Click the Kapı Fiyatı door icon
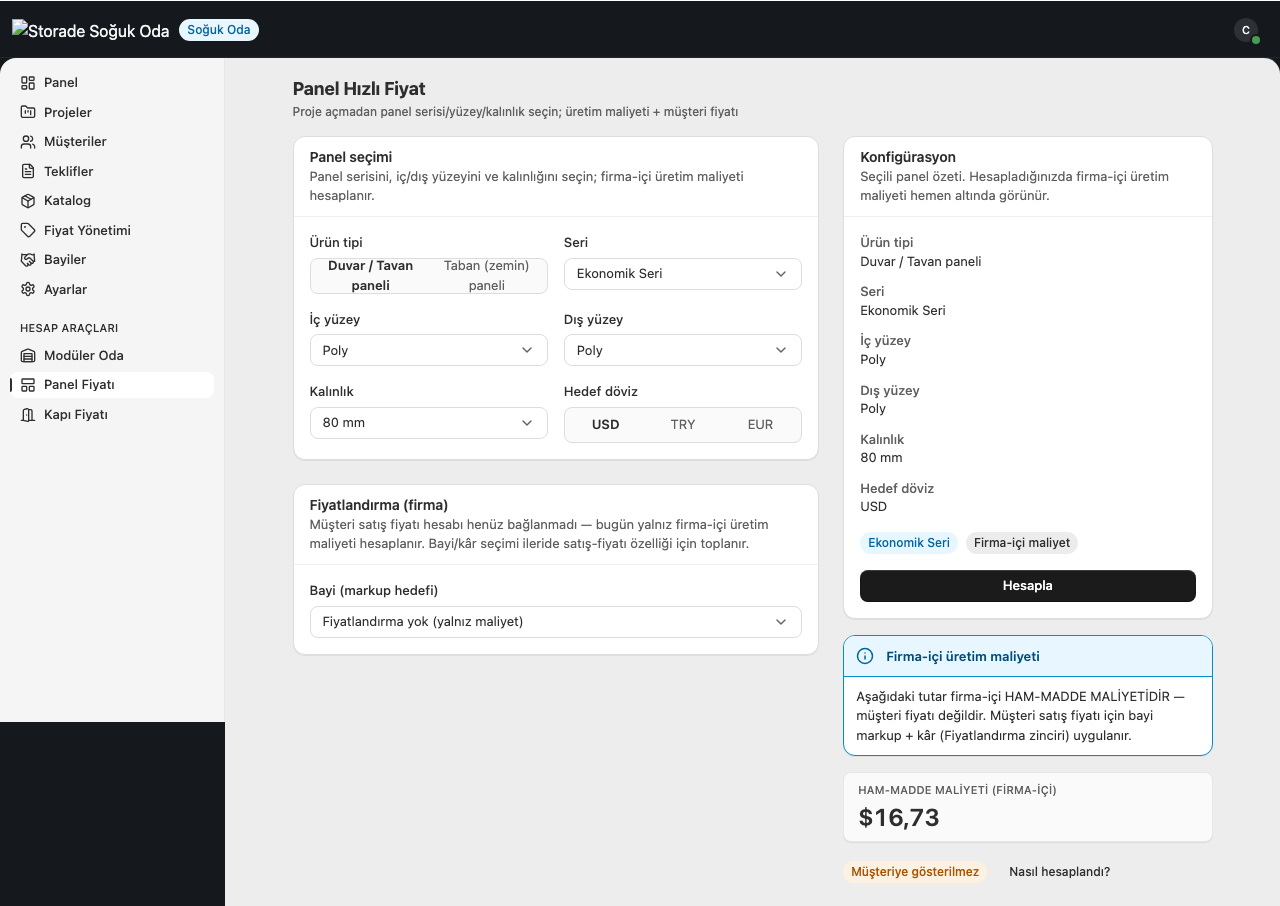The width and height of the screenshot is (1280, 906). (28, 414)
